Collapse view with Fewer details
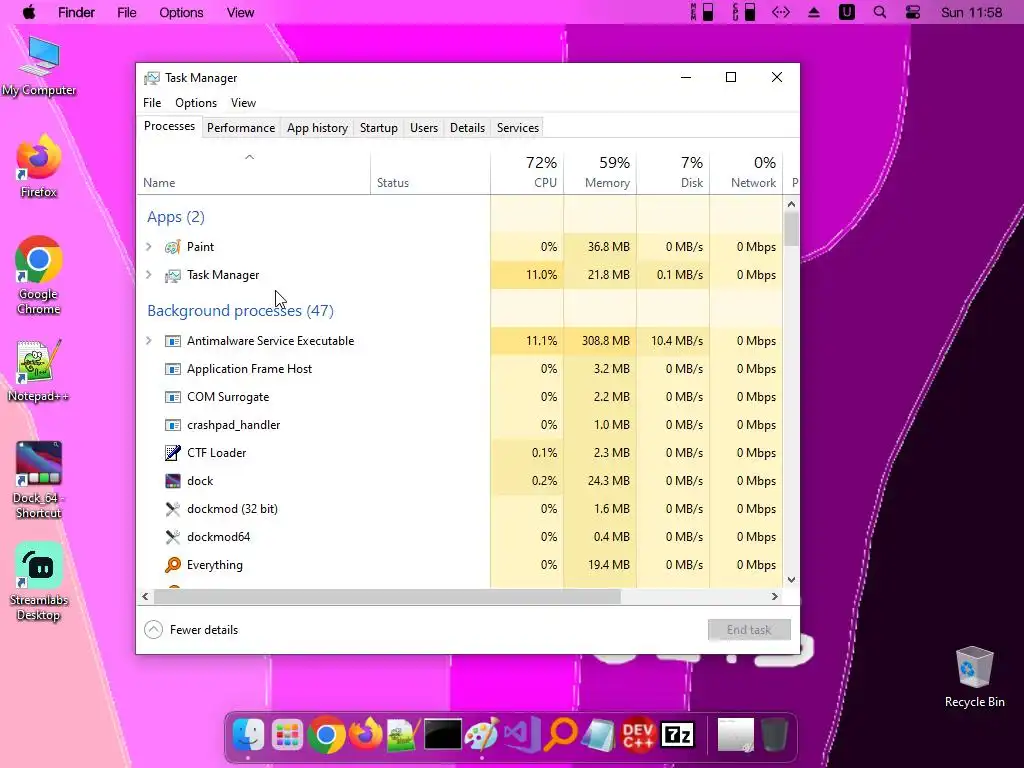Image resolution: width=1024 pixels, height=768 pixels. [x=191, y=630]
